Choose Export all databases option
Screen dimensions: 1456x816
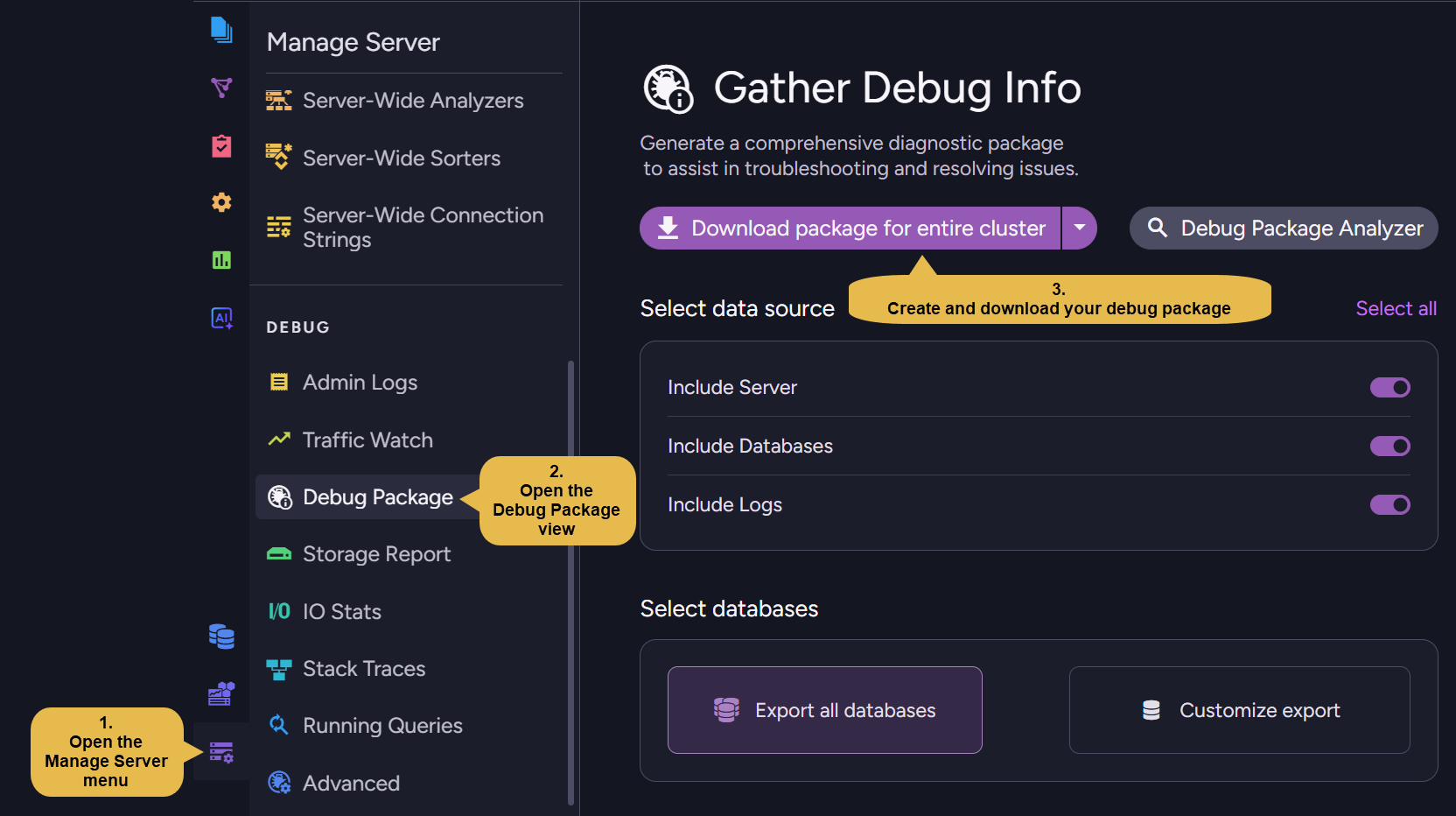point(824,710)
